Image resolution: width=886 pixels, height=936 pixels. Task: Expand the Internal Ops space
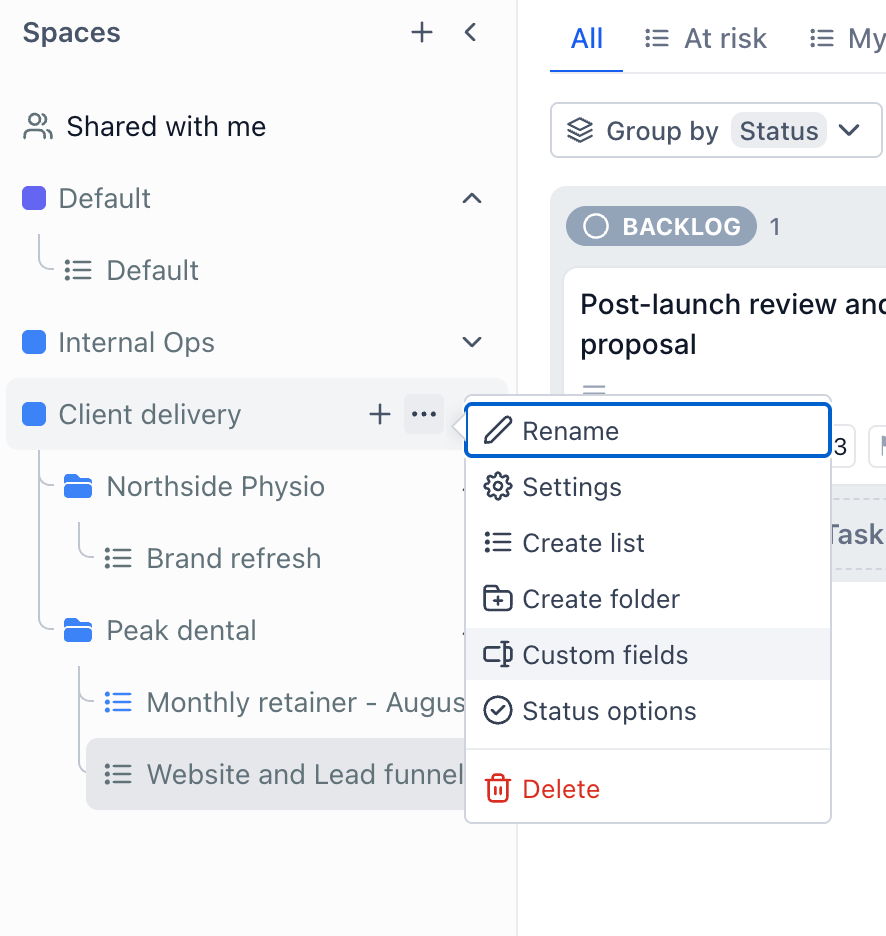coord(472,342)
